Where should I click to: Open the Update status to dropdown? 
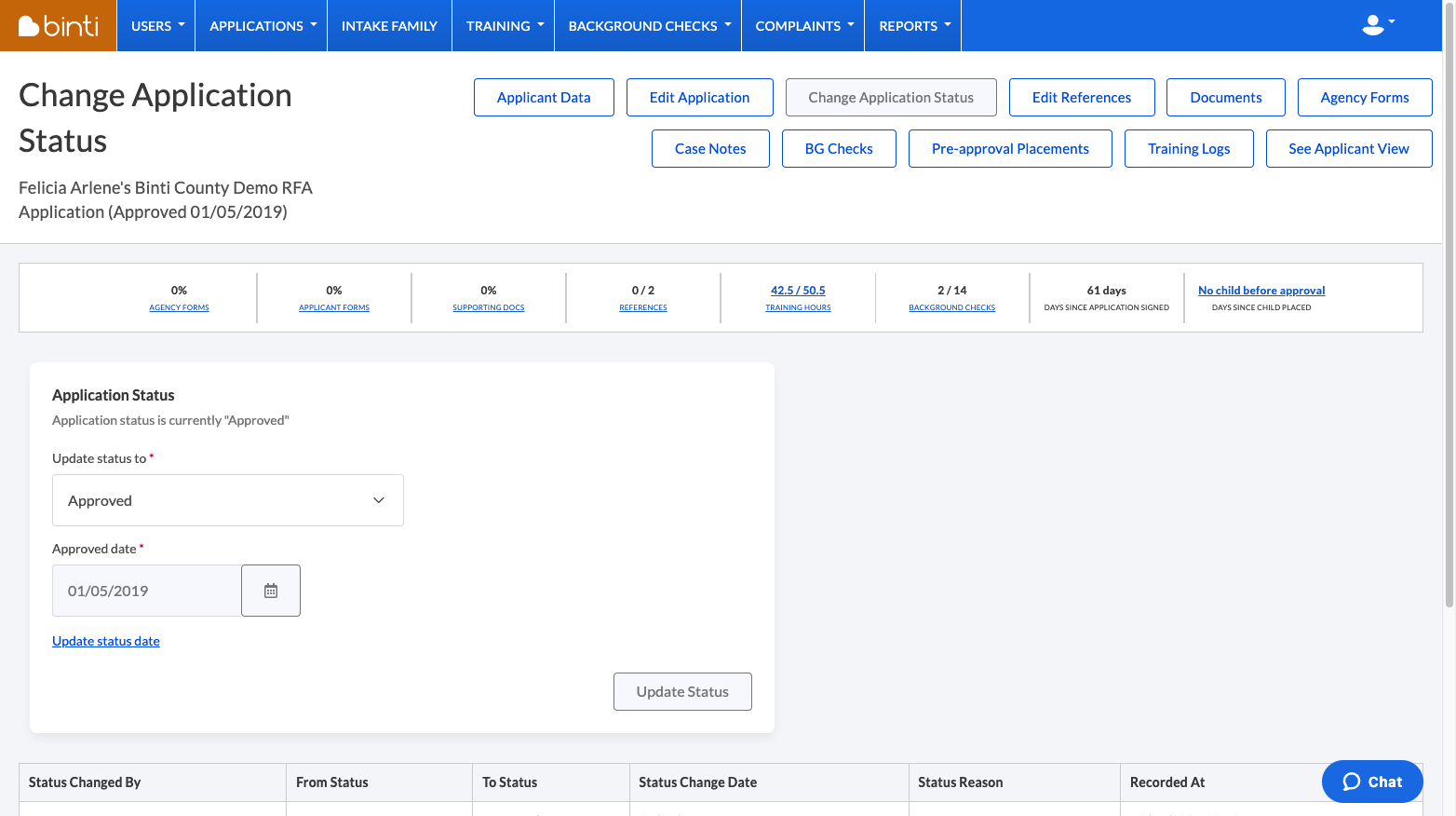(x=228, y=500)
